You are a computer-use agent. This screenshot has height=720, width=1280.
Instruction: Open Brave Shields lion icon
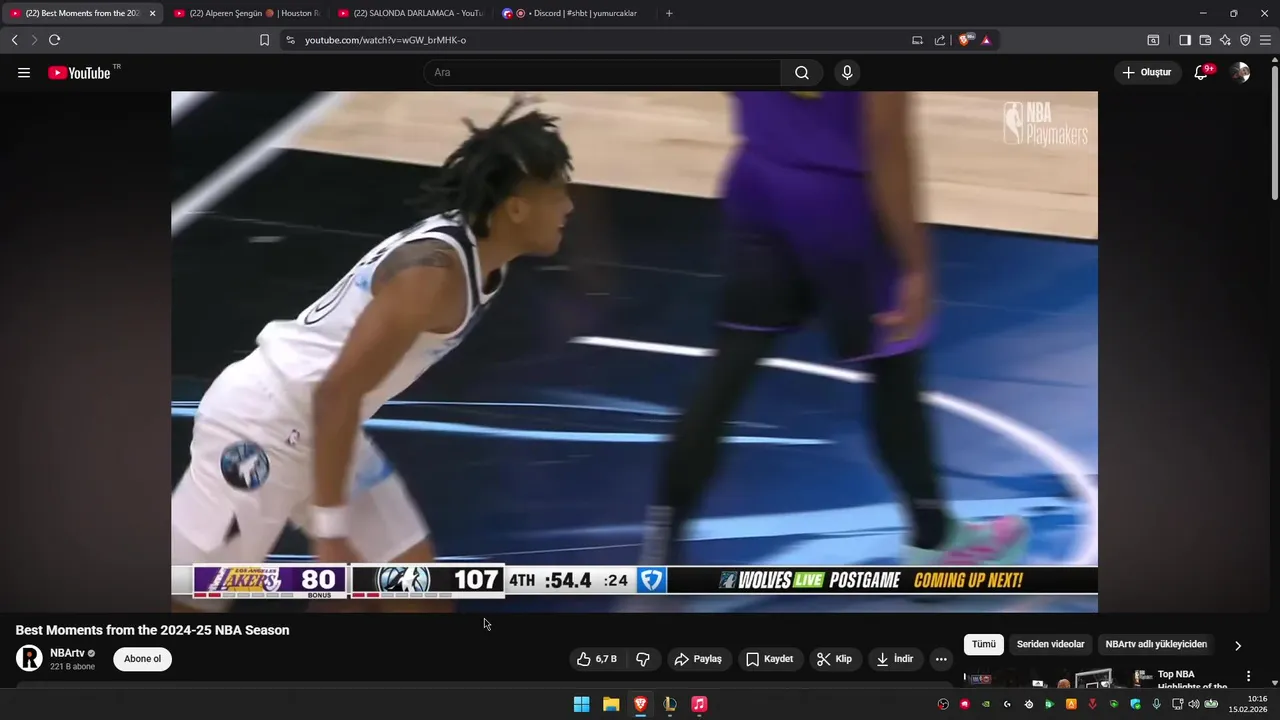pos(966,40)
